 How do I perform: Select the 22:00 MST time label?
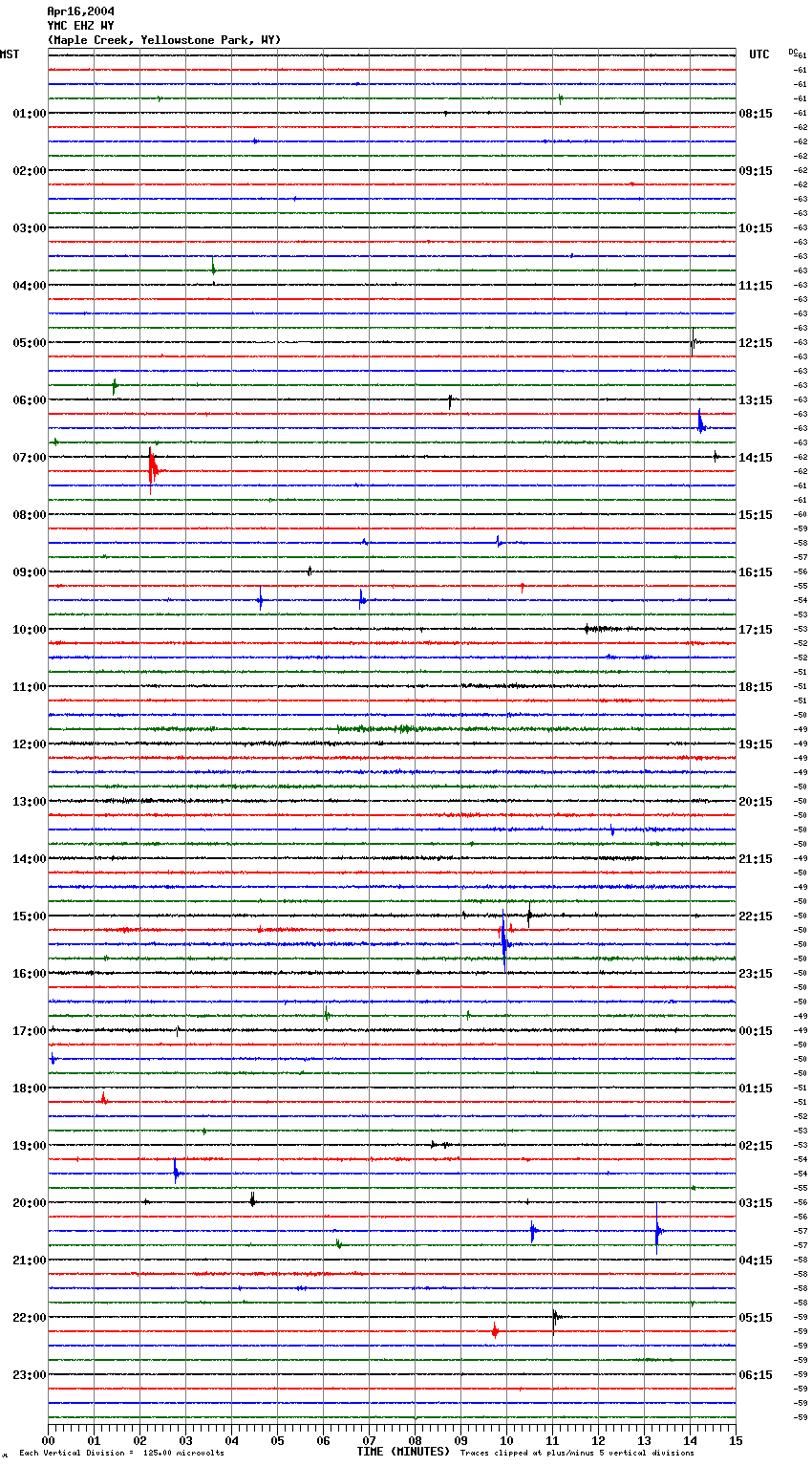click(x=29, y=1318)
